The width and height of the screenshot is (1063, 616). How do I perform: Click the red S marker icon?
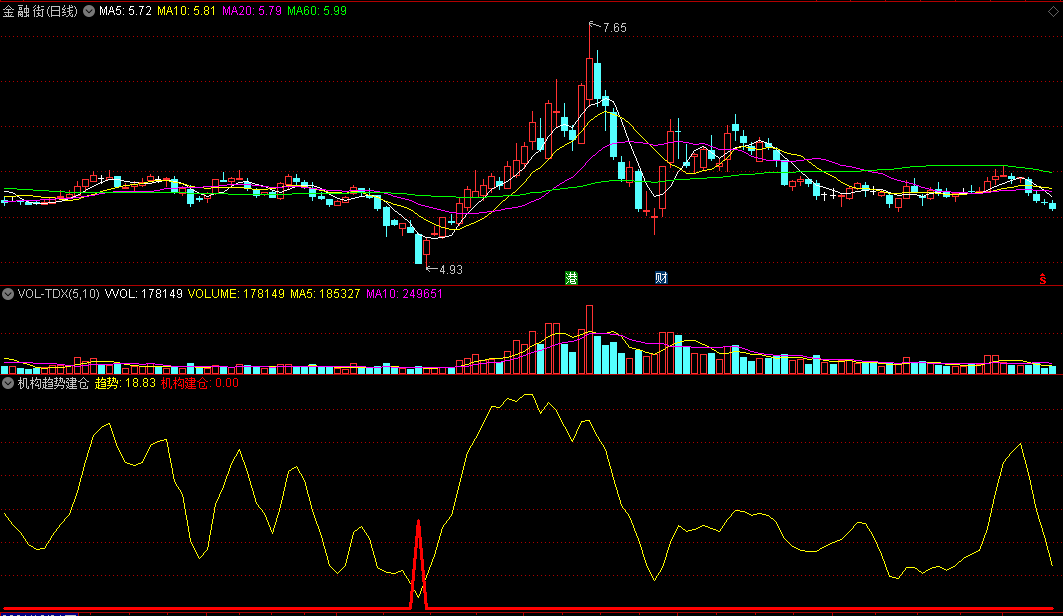[1043, 279]
